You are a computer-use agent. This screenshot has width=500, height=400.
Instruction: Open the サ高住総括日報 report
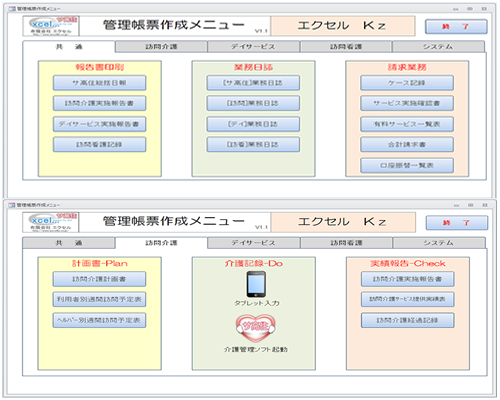click(99, 83)
